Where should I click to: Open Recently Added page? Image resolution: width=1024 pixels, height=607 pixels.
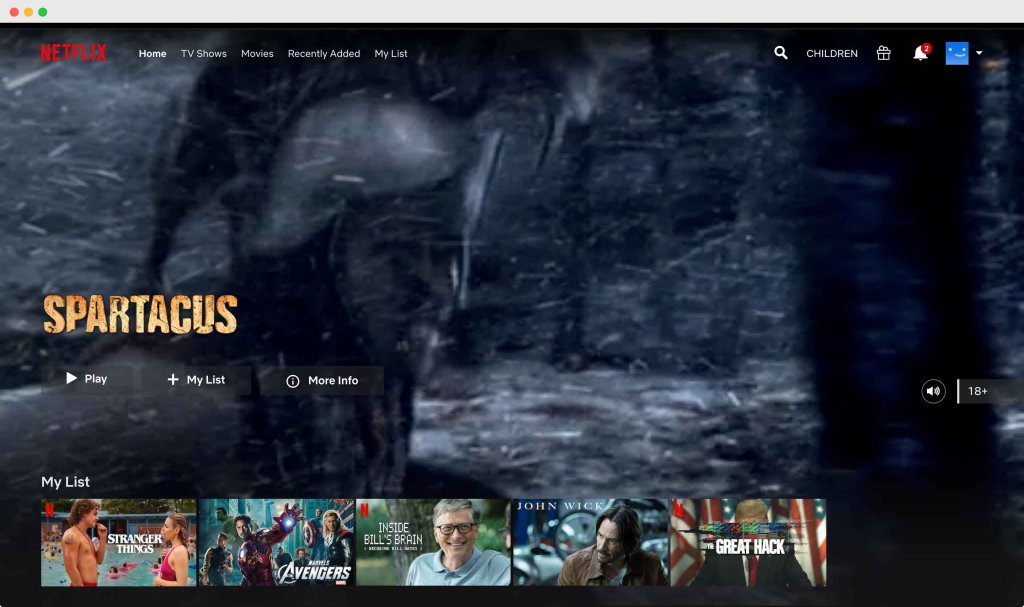coord(324,53)
